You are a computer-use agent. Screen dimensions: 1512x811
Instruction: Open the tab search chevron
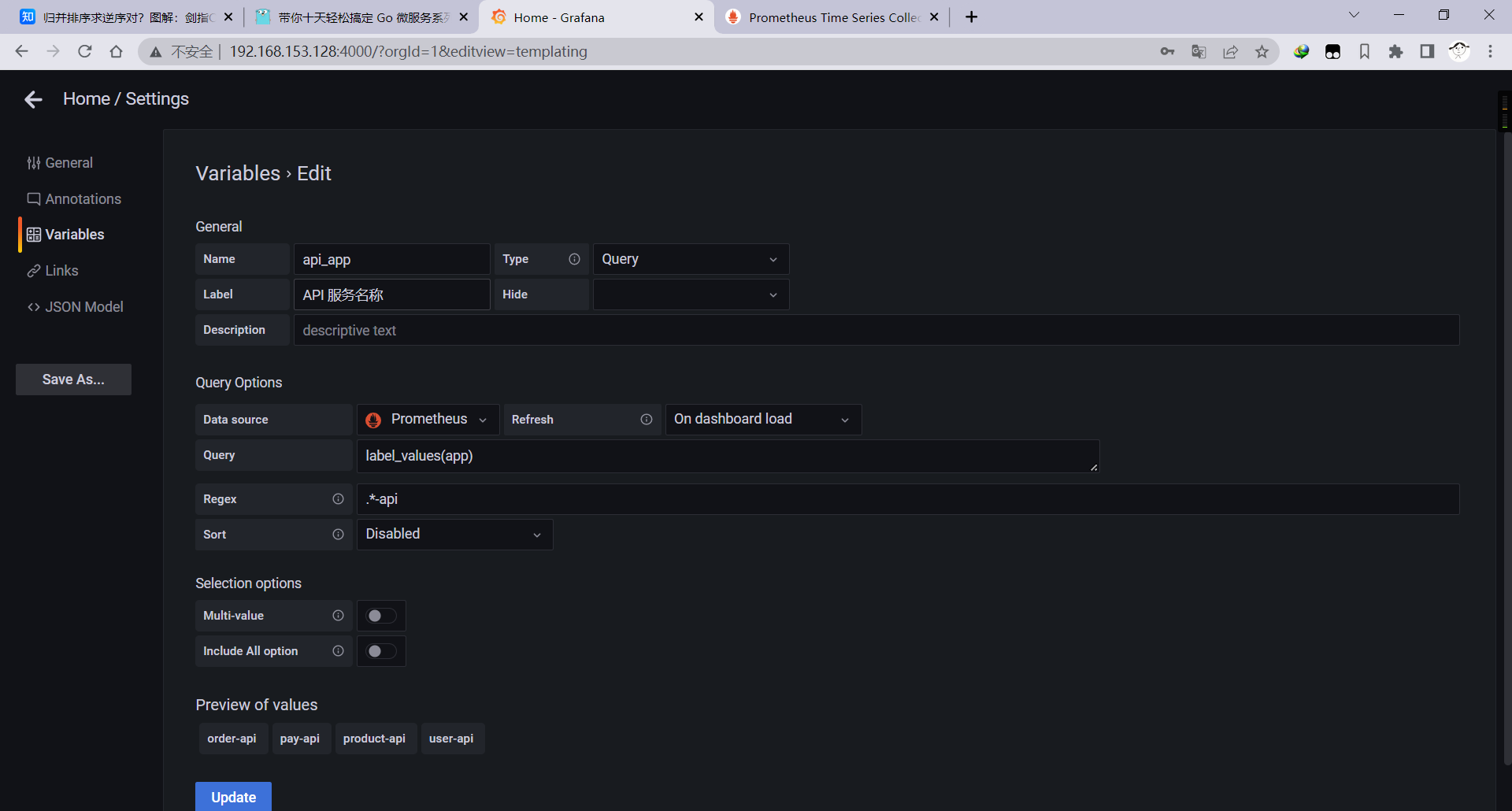[1354, 15]
